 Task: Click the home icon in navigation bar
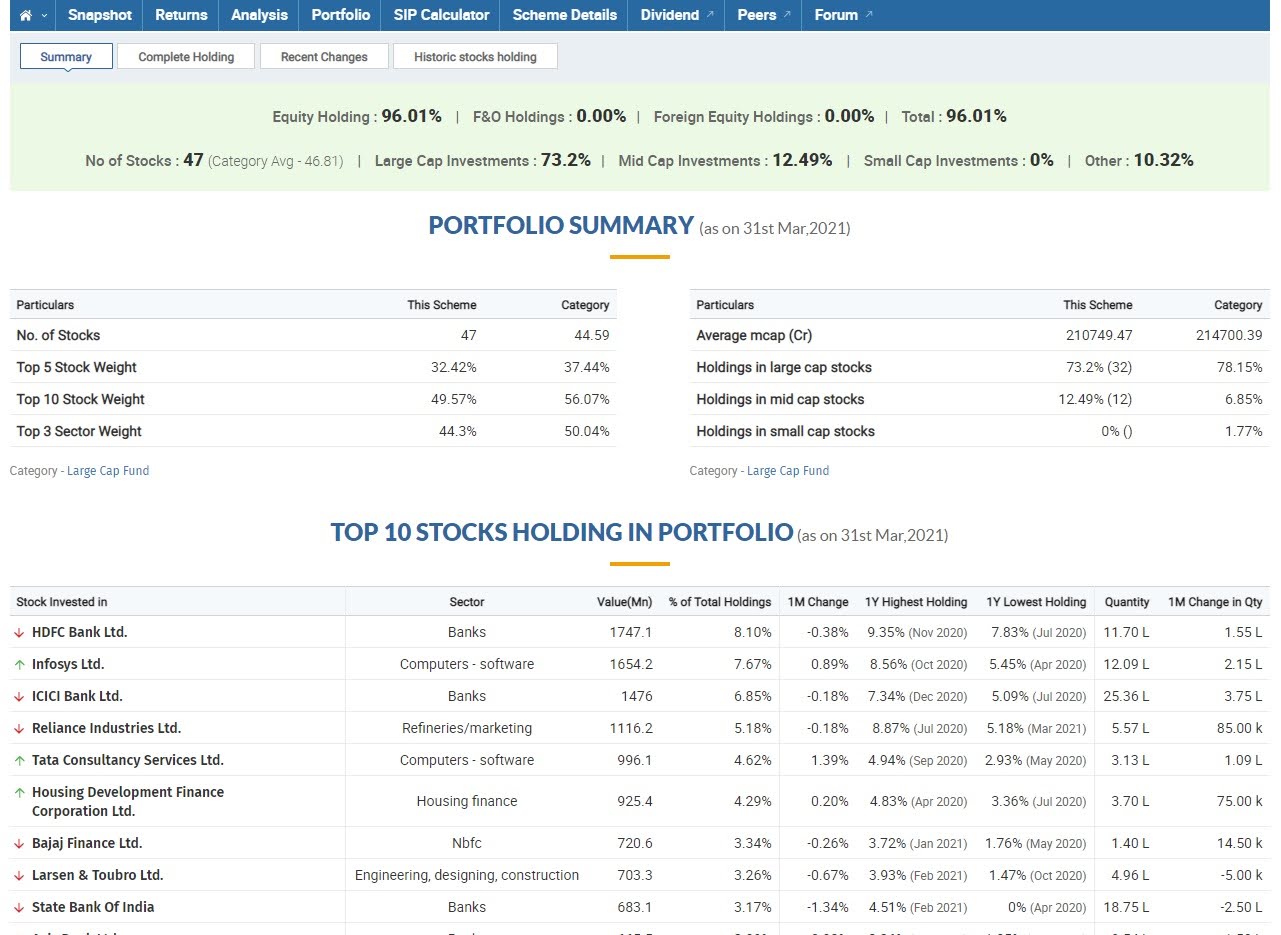click(x=26, y=15)
